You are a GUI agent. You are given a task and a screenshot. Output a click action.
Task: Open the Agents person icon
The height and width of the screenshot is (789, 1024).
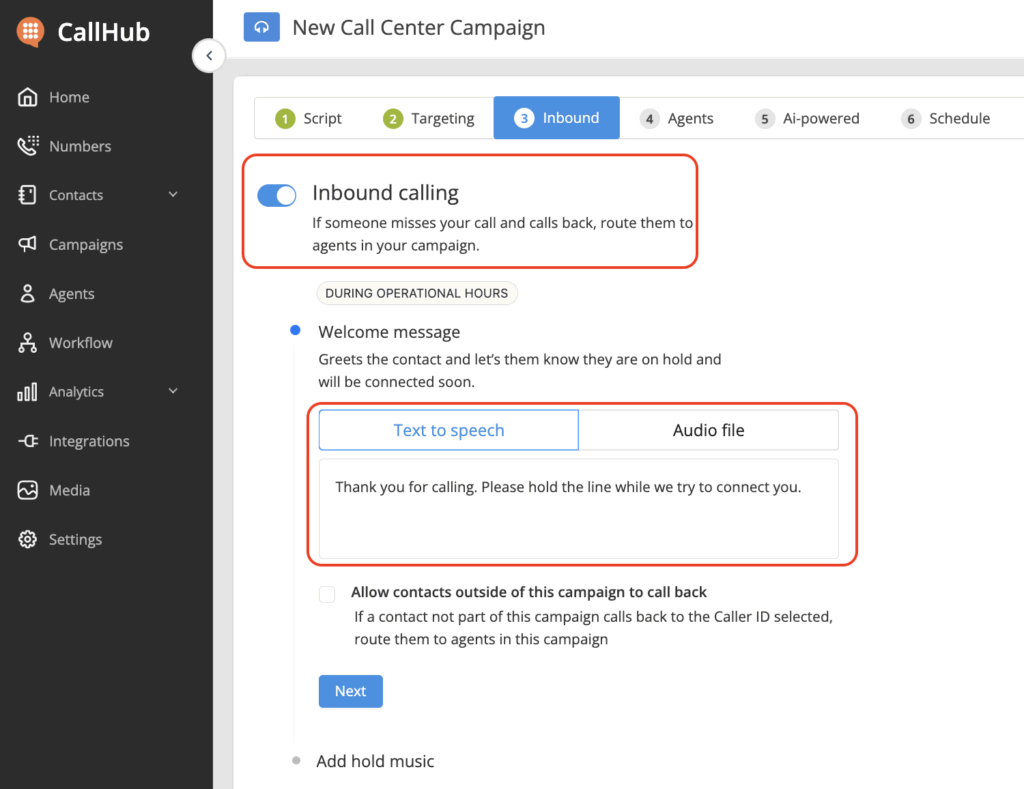(x=28, y=294)
